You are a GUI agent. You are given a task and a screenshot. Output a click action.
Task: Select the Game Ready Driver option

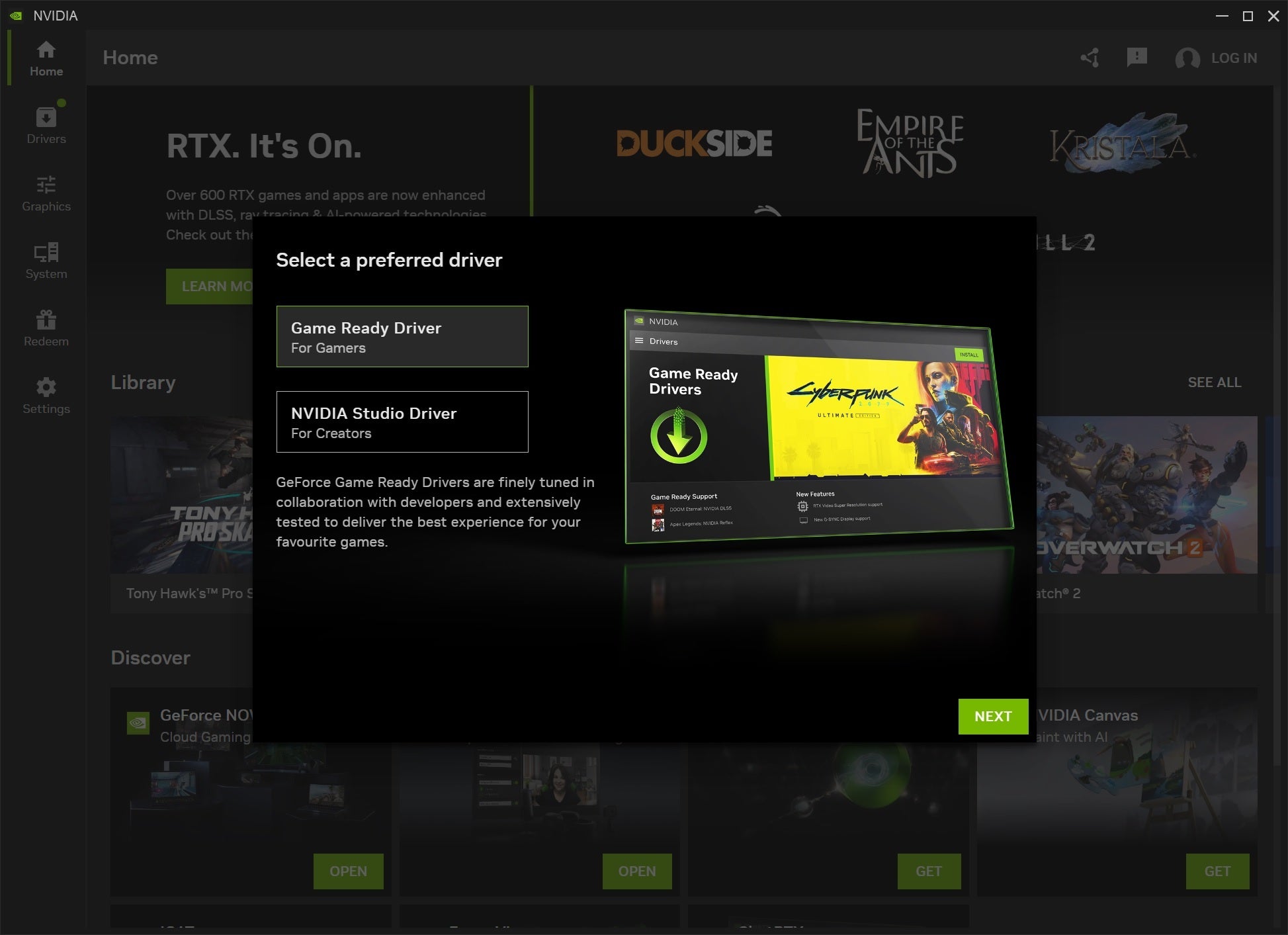[402, 336]
